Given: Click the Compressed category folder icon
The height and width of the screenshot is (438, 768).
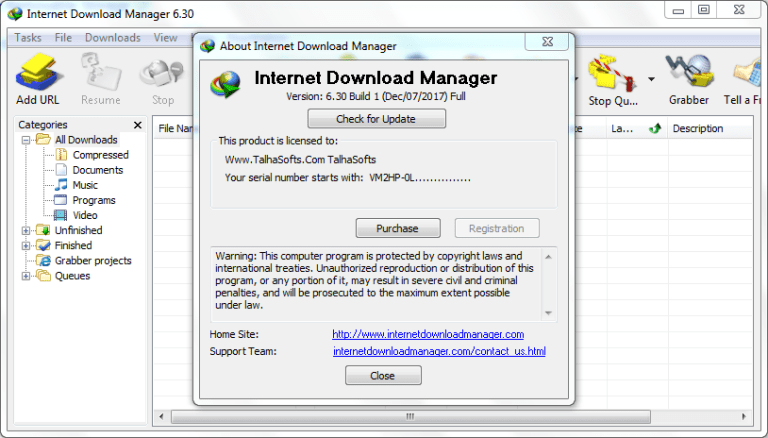Looking at the screenshot, I should (61, 155).
